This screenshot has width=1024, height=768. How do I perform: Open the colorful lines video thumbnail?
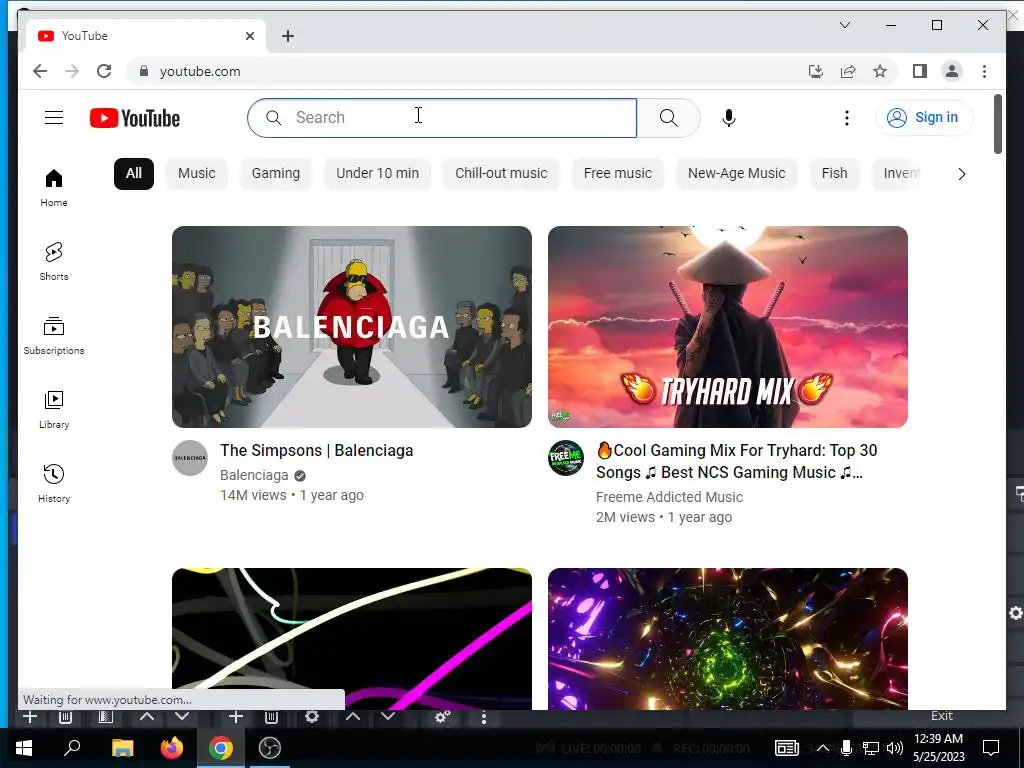coord(352,639)
